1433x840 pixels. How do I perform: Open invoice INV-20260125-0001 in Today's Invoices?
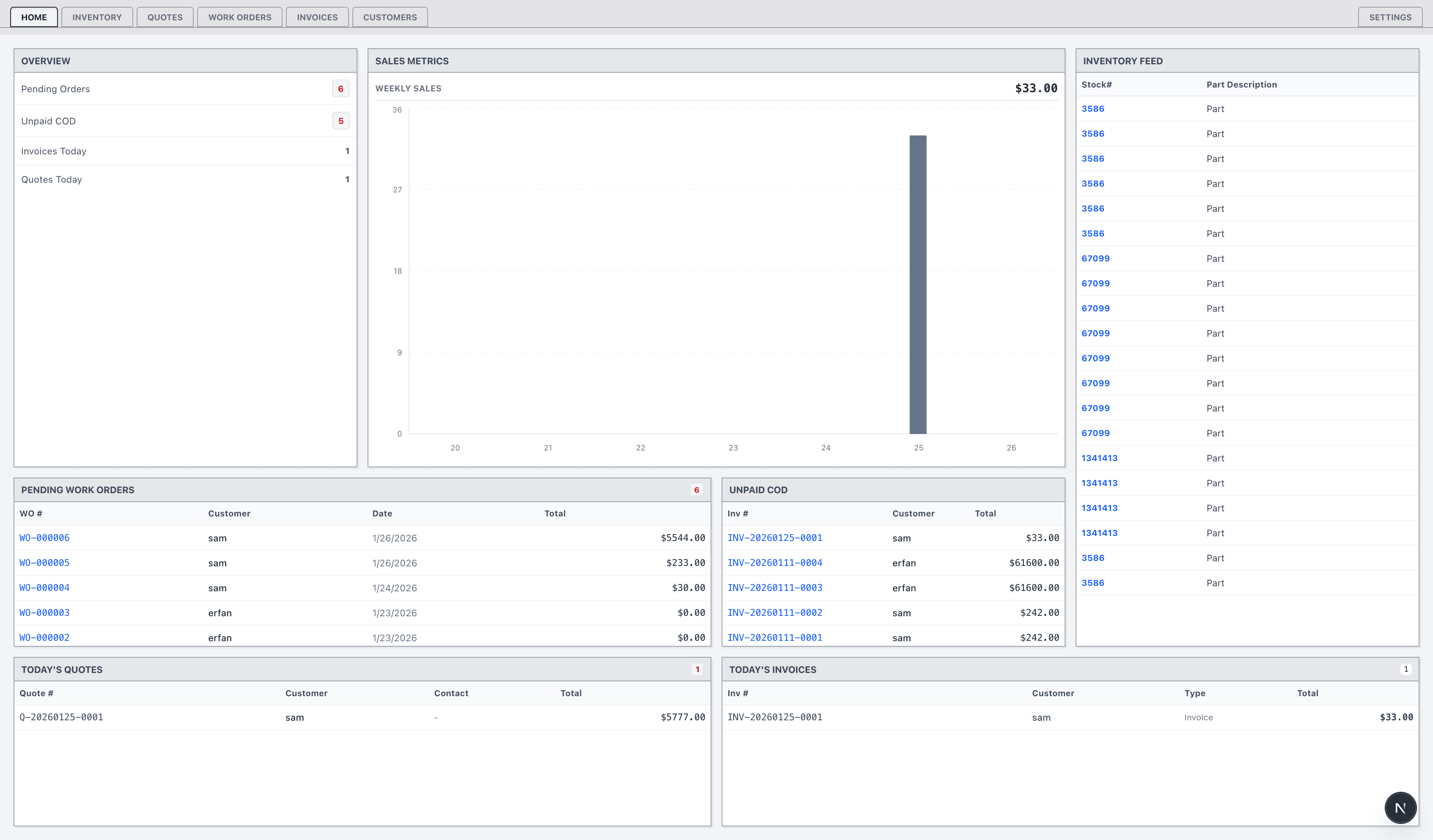pyautogui.click(x=775, y=717)
